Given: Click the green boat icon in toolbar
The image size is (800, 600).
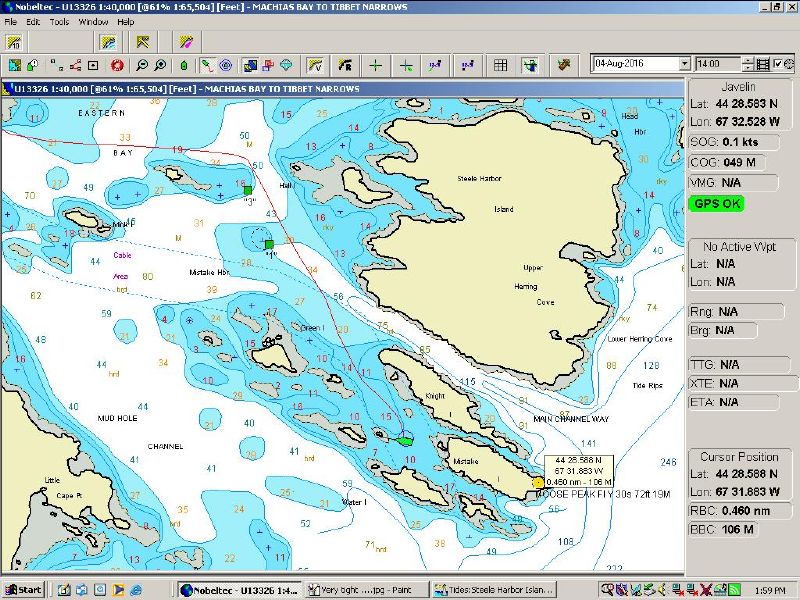Looking at the screenshot, I should coord(184,65).
